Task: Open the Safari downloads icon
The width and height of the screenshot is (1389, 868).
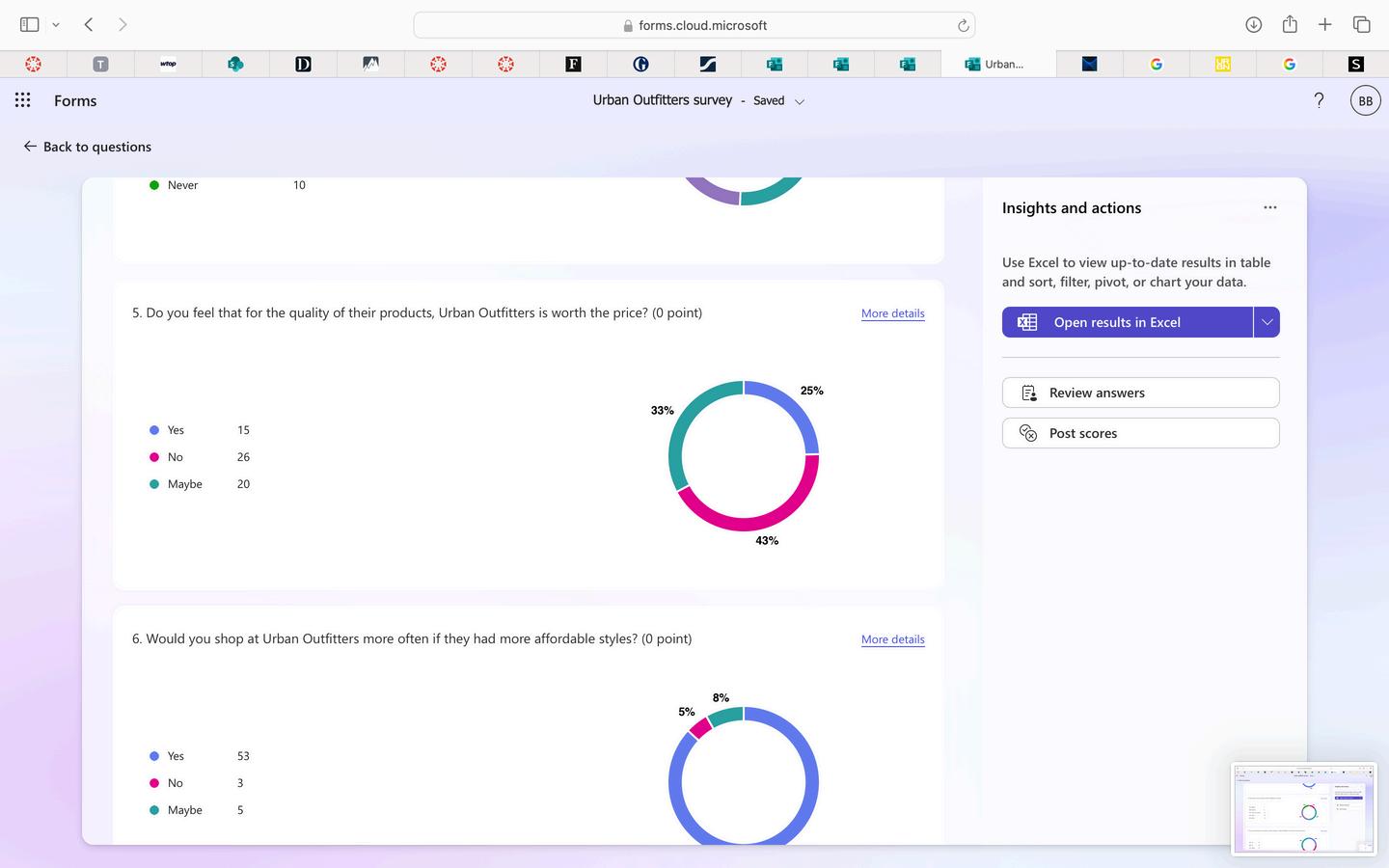Action: click(x=1254, y=25)
